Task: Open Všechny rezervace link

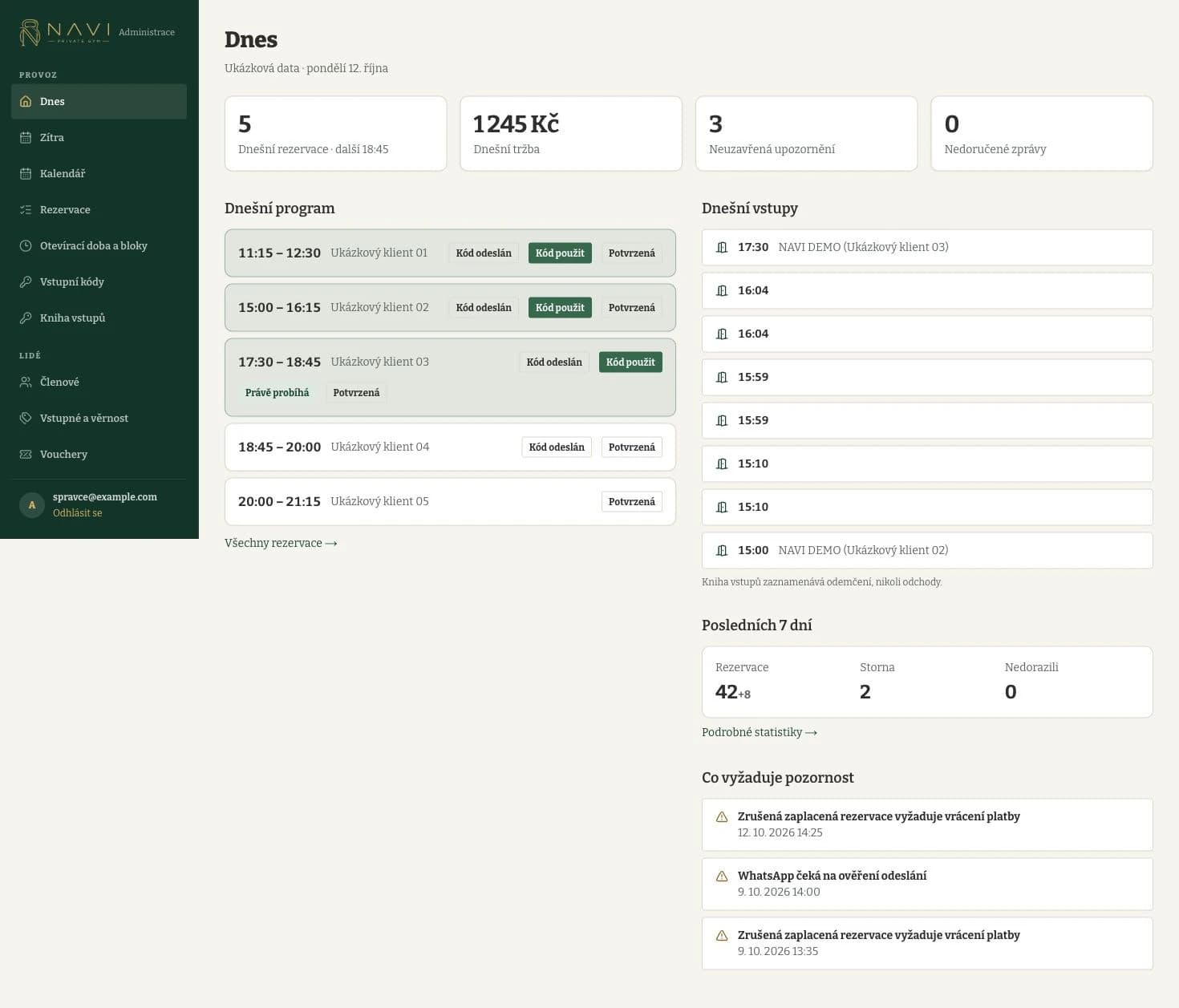Action: pyautogui.click(x=281, y=543)
